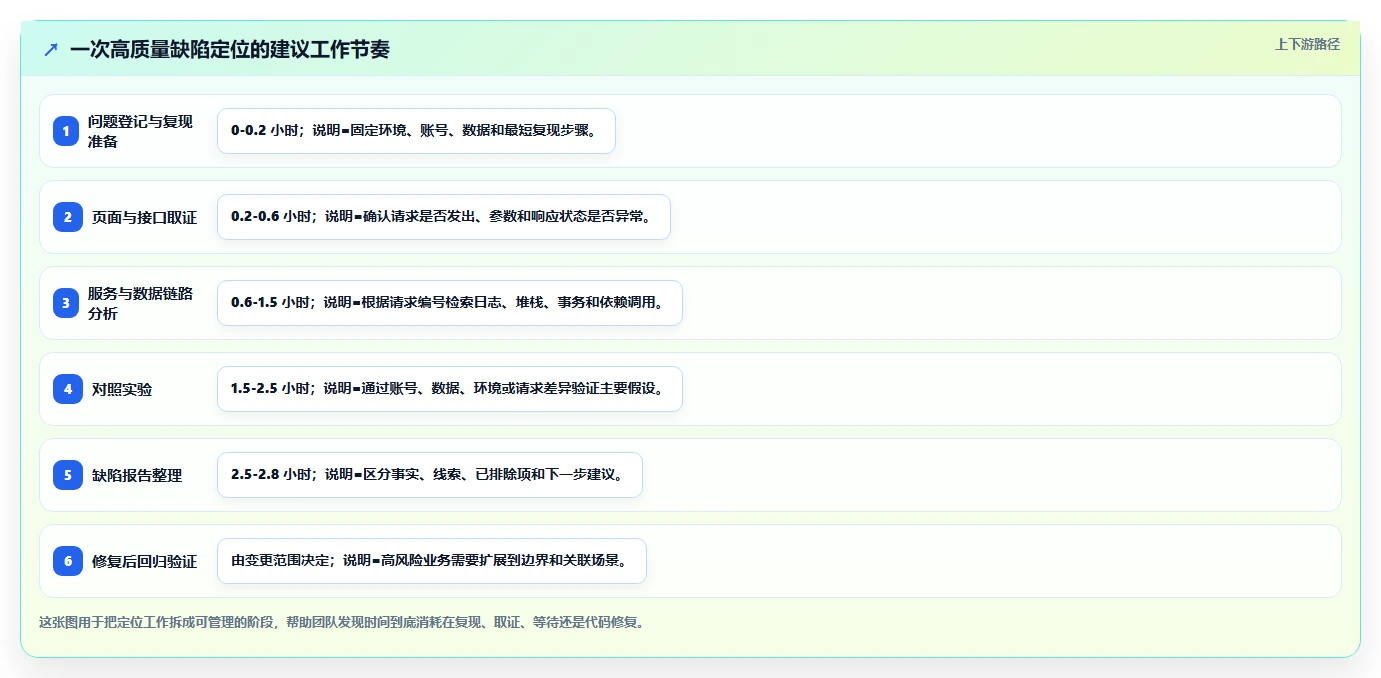Click step number badge 1

(x=68, y=131)
